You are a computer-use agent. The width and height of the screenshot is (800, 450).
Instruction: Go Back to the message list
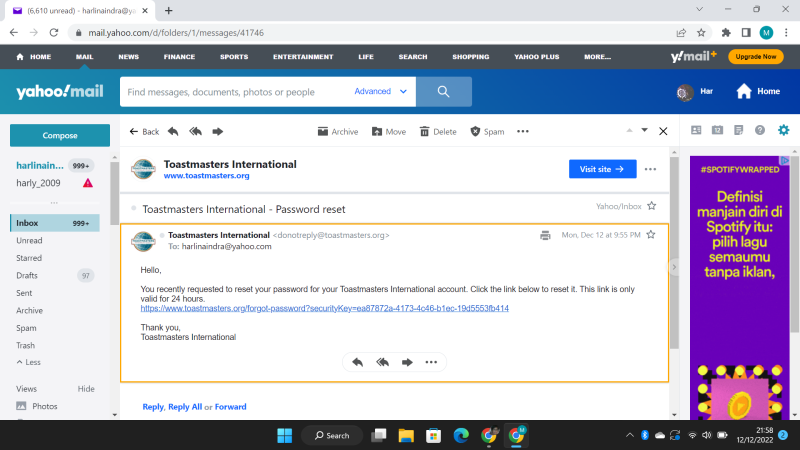[144, 132]
